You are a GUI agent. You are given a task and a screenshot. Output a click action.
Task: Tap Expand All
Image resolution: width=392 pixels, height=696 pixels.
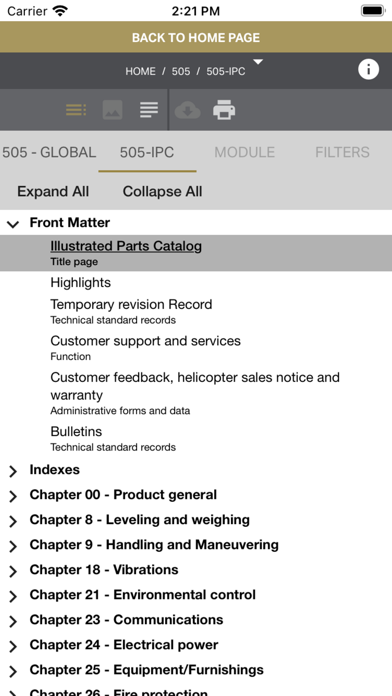point(53,191)
